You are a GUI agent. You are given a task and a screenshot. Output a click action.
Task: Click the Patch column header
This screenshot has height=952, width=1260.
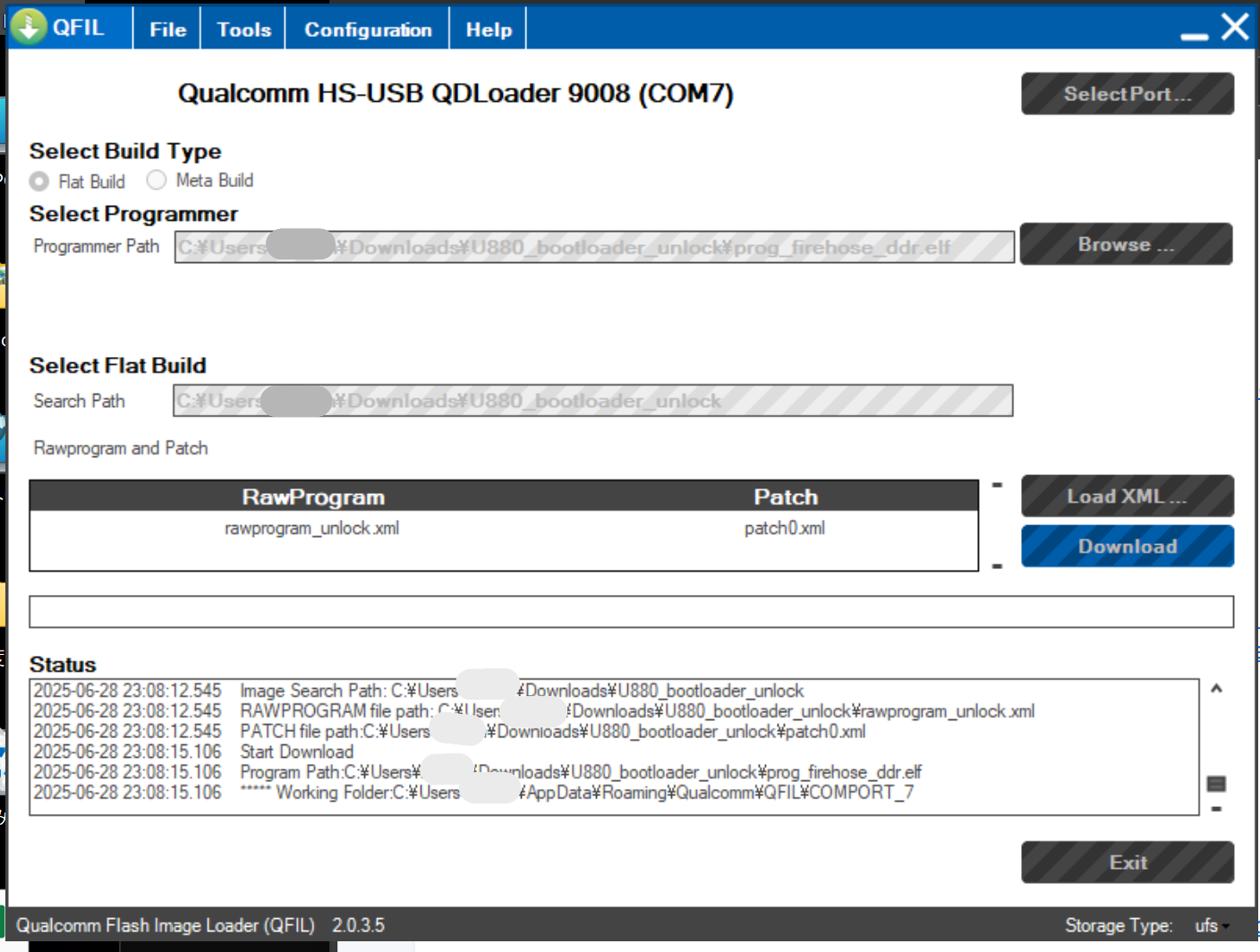click(786, 497)
